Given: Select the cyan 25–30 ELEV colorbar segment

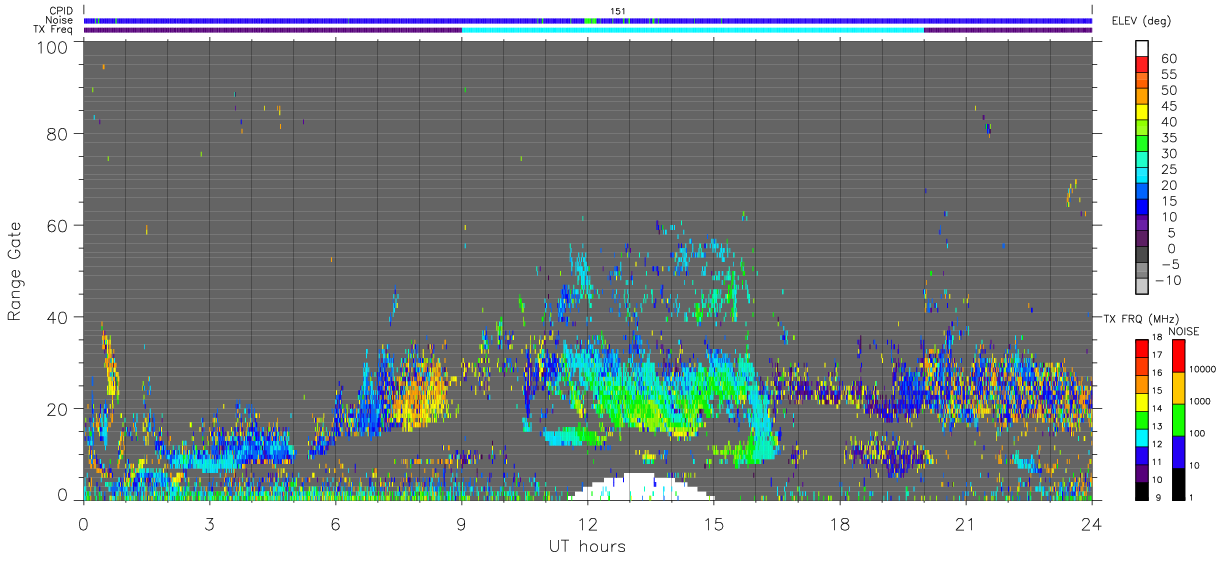Looking at the screenshot, I should click(x=1142, y=161).
